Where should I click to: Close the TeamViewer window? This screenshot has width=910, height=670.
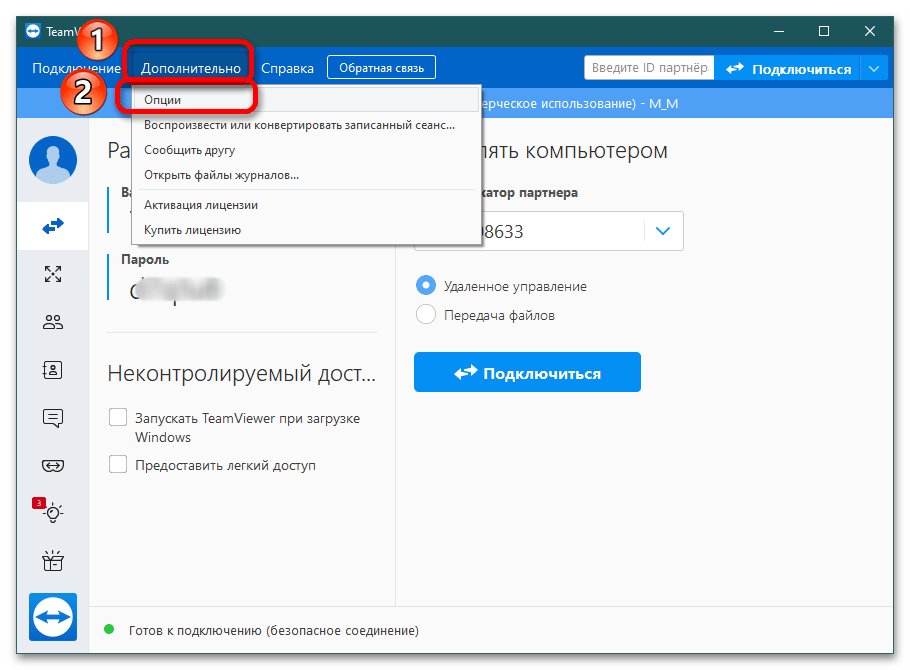pyautogui.click(x=869, y=31)
